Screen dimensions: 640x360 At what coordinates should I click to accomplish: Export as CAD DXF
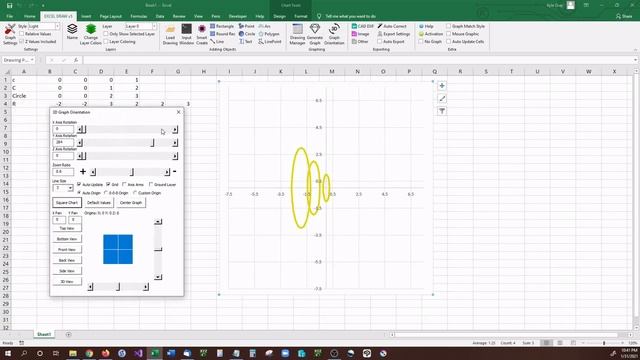coord(362,26)
